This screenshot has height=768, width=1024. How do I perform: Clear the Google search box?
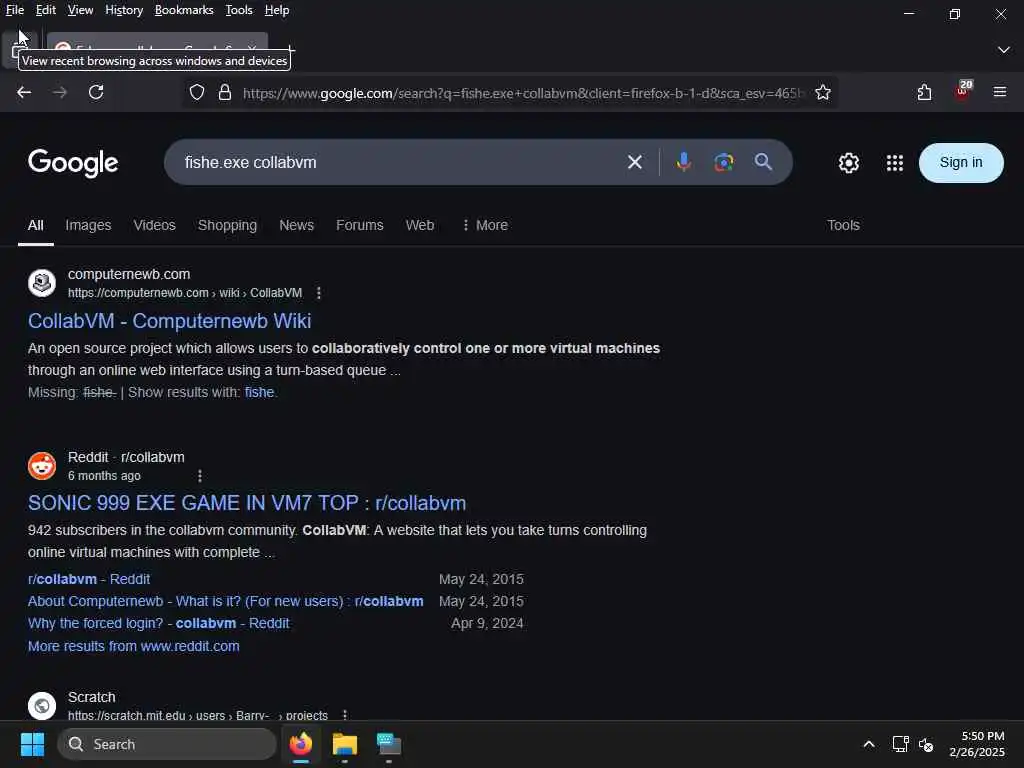point(635,162)
